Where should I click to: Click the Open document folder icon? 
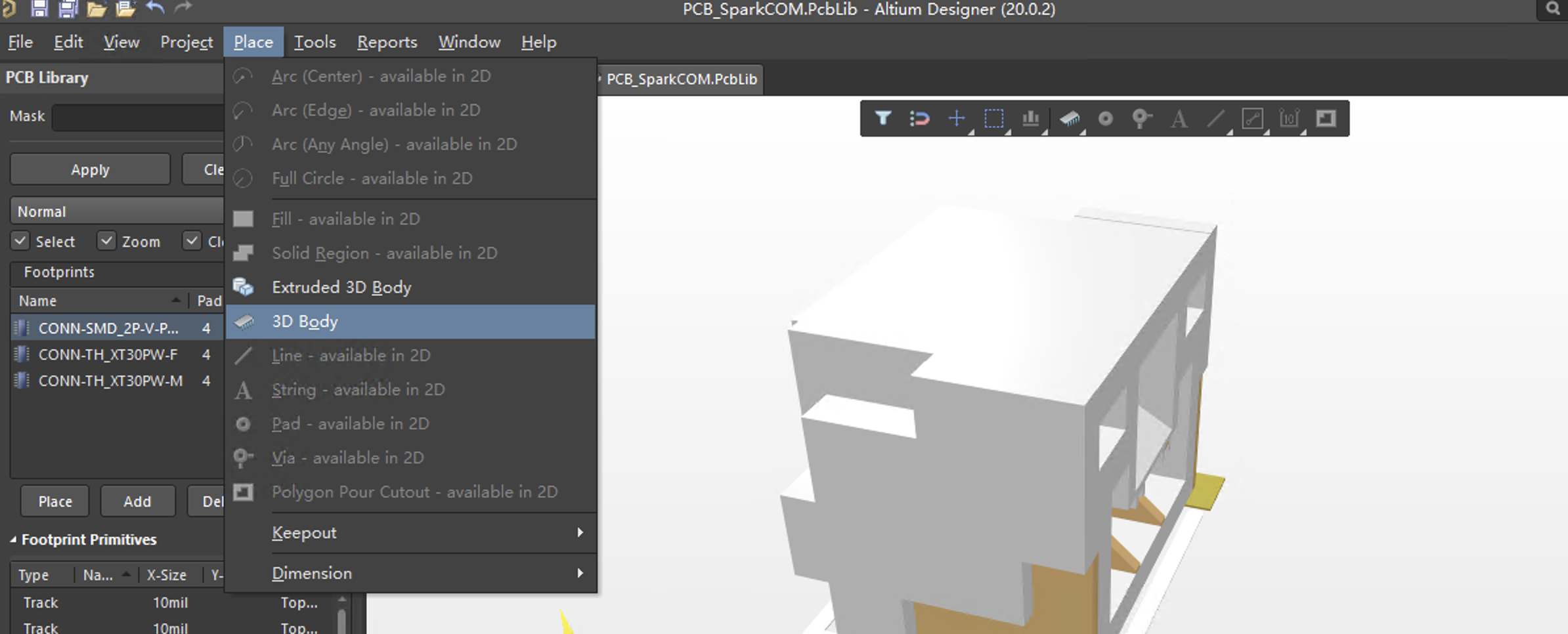point(97,9)
